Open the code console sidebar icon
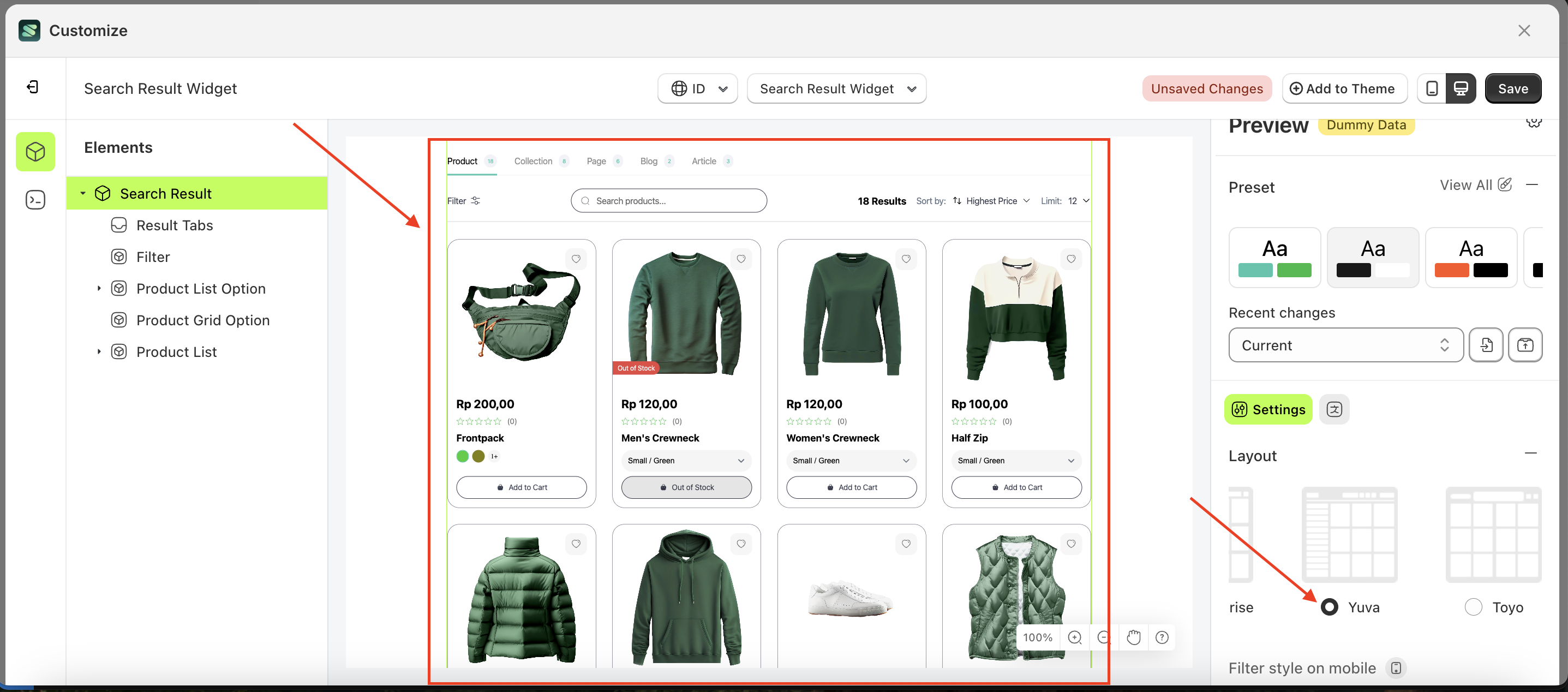 35,200
